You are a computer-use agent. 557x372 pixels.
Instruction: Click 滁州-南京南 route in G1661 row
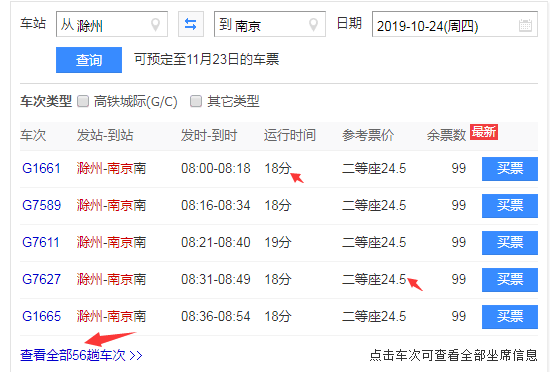click(x=111, y=168)
